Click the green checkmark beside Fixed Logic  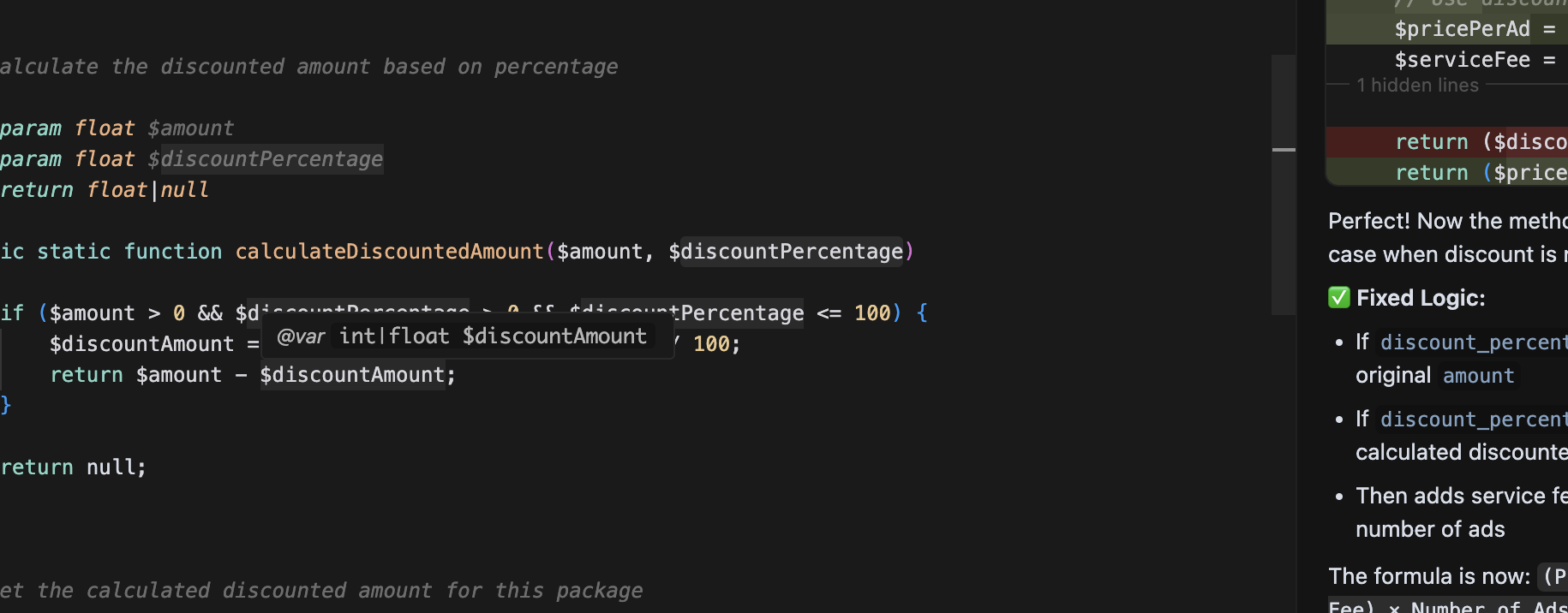1338,298
